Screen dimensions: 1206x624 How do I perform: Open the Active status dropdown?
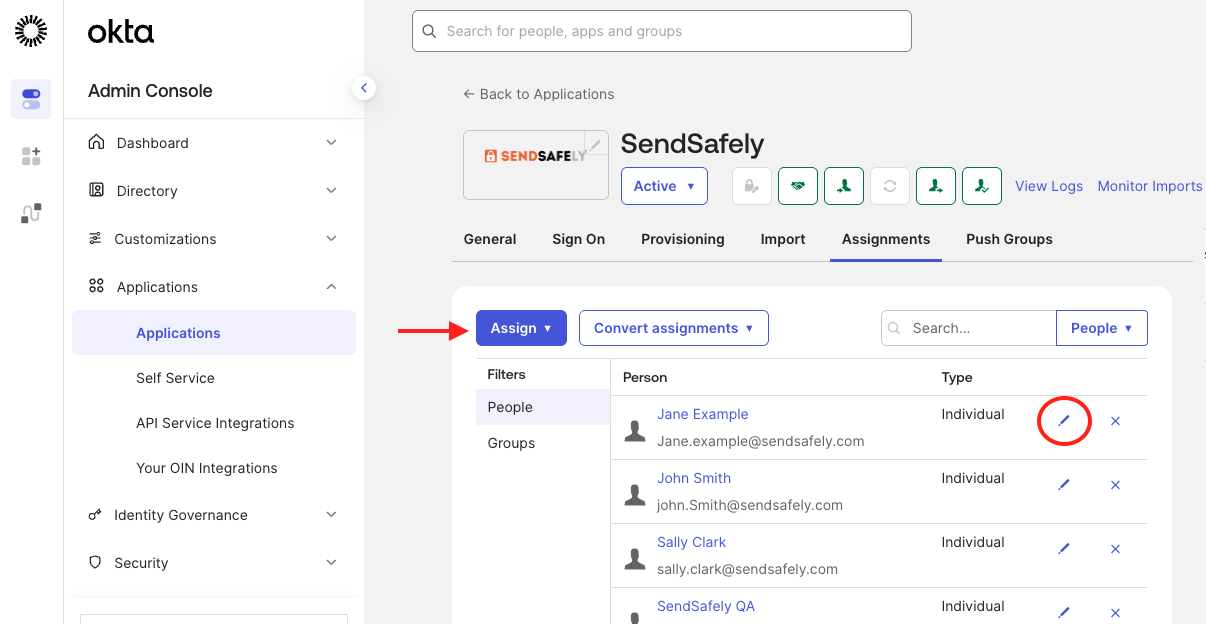coord(664,186)
